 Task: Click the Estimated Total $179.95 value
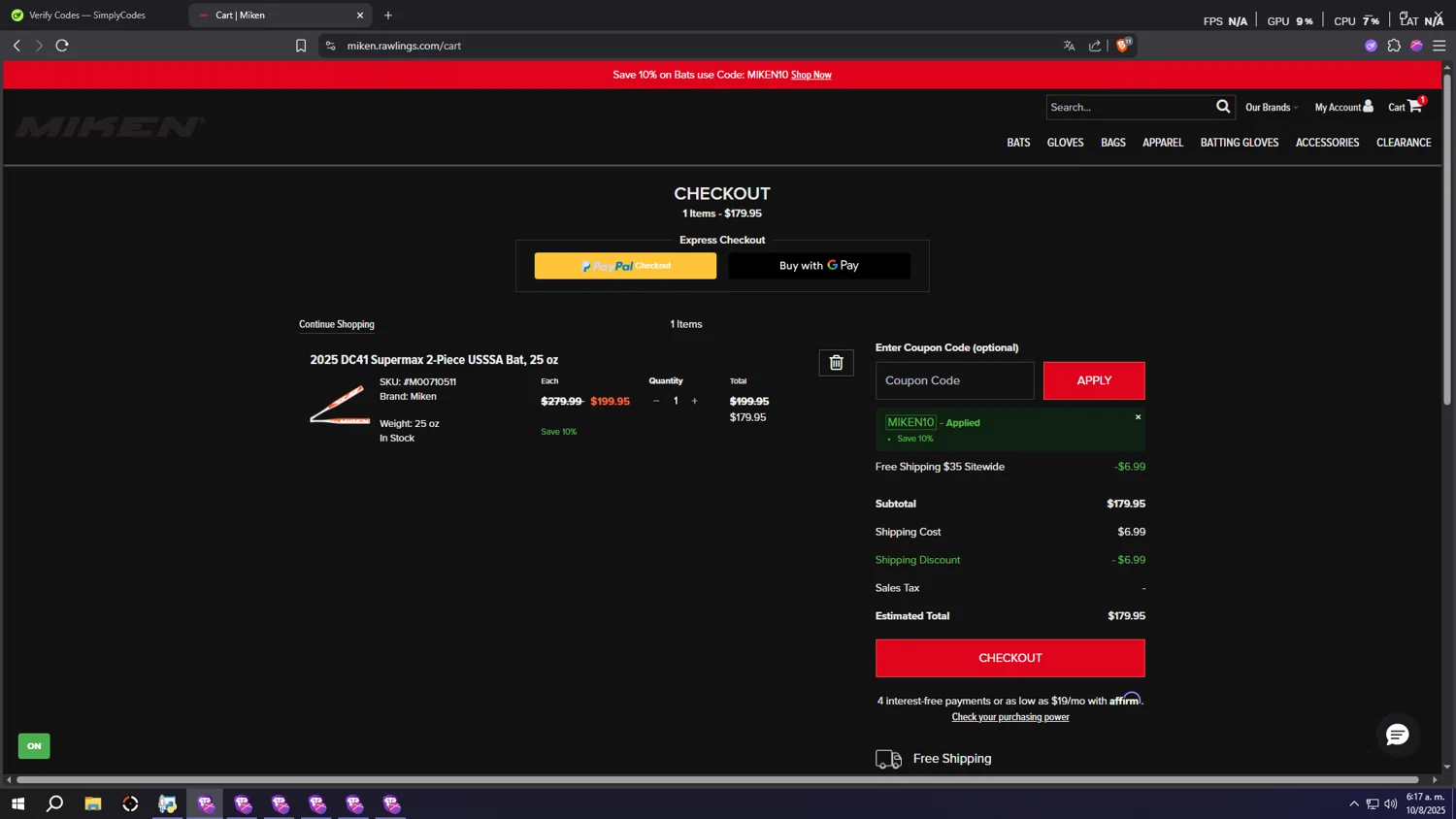(1126, 616)
